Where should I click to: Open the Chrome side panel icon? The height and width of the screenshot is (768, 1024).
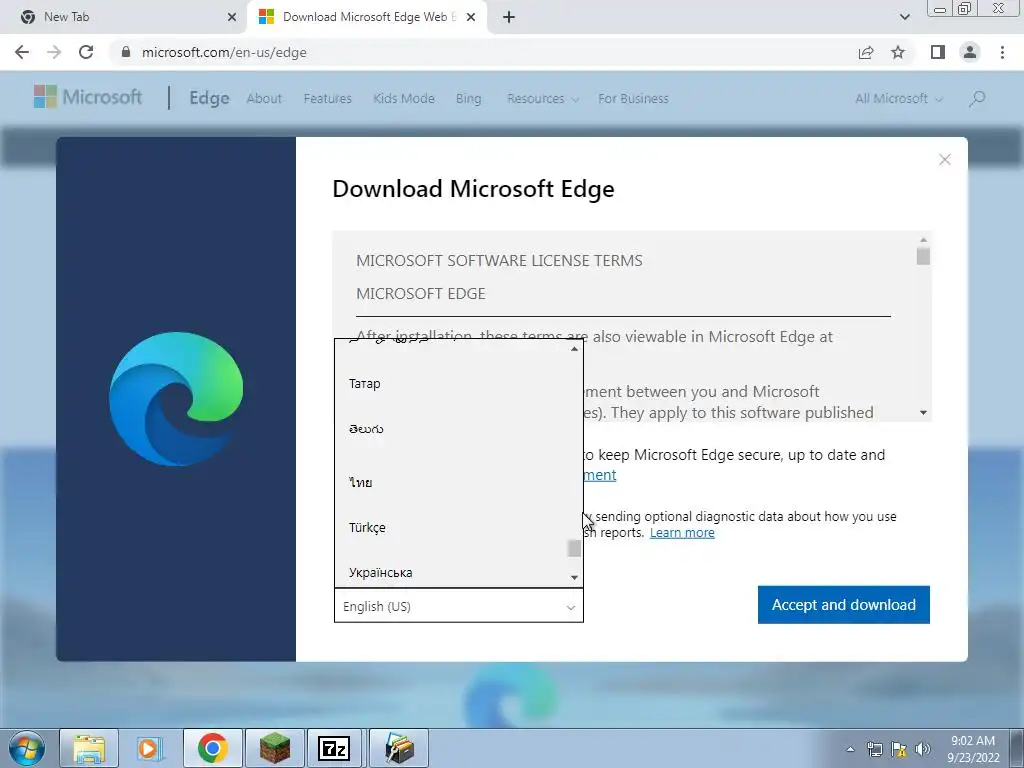click(938, 52)
